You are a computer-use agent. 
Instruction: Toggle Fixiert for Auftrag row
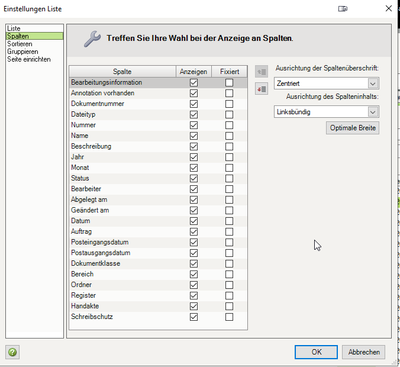[x=229, y=232]
